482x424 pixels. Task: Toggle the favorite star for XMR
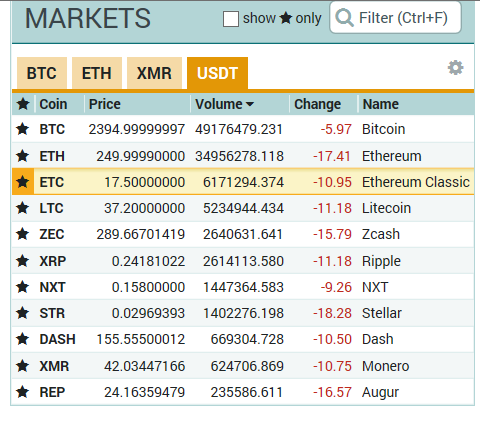(x=23, y=366)
